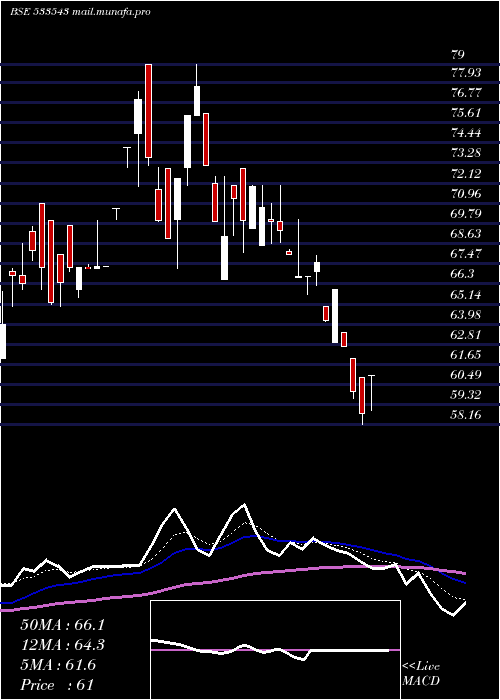Click the 72.12 price level label
The image size is (500, 700).
point(466,174)
